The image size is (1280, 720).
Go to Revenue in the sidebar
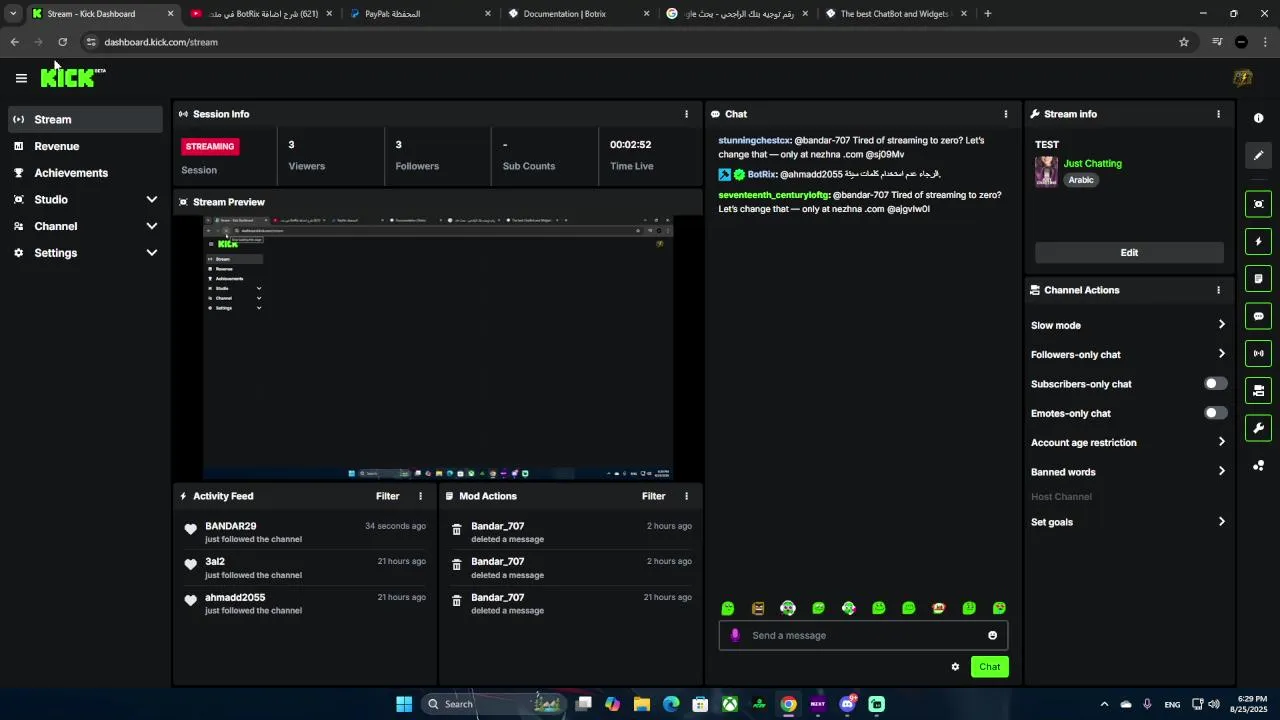point(85,146)
